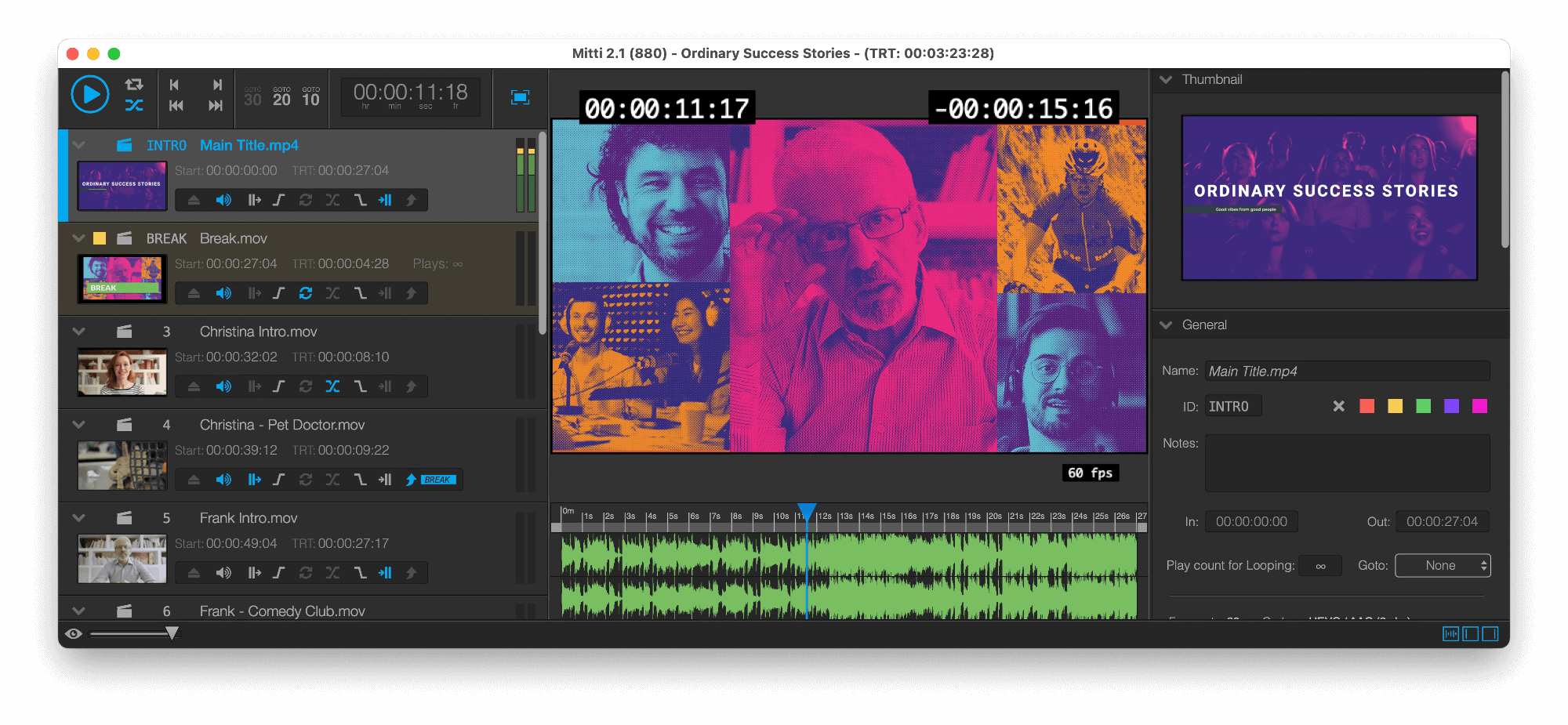Click the skip-to-next-cue icon in transport
This screenshot has width=1568, height=725.
pos(217,84)
